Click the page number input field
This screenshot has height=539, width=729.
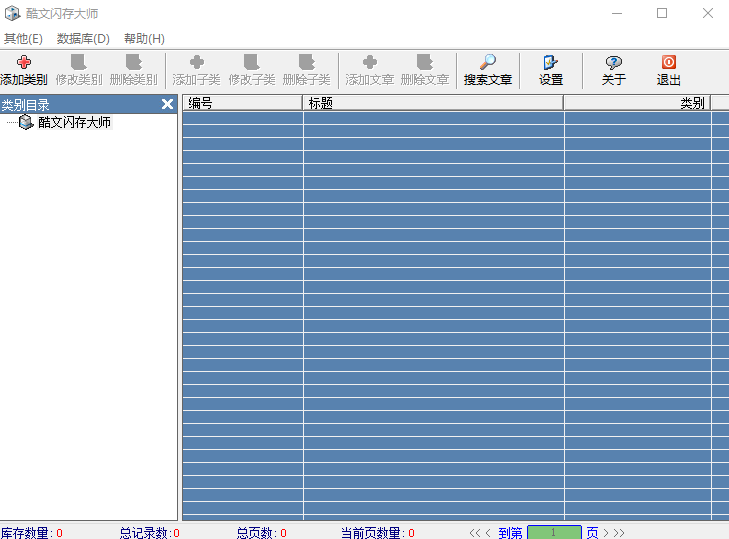click(x=554, y=532)
